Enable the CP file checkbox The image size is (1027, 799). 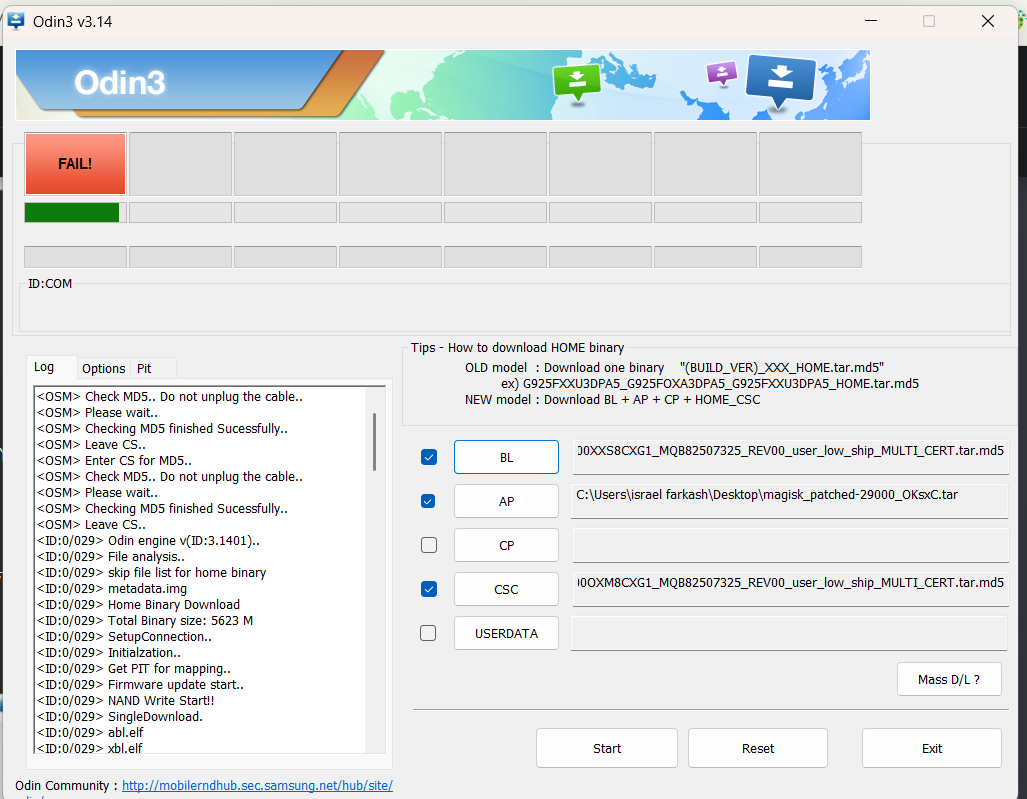pyautogui.click(x=429, y=545)
